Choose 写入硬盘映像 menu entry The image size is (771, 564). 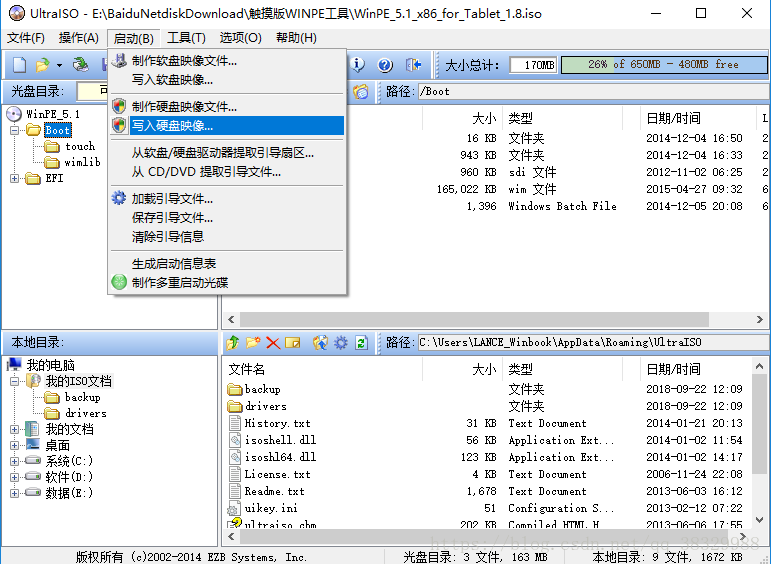click(227, 125)
